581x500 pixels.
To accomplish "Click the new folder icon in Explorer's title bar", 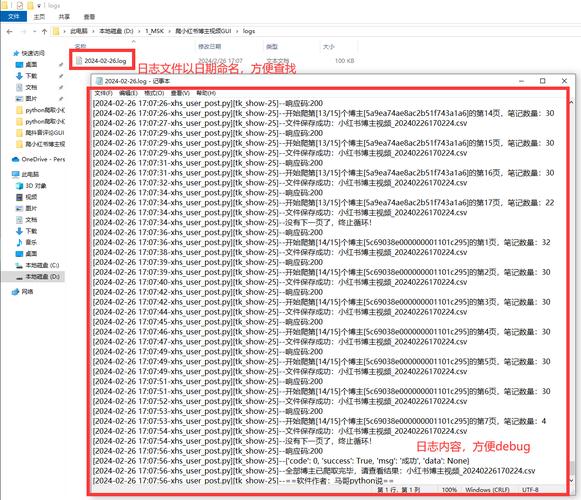I will point(30,5).
